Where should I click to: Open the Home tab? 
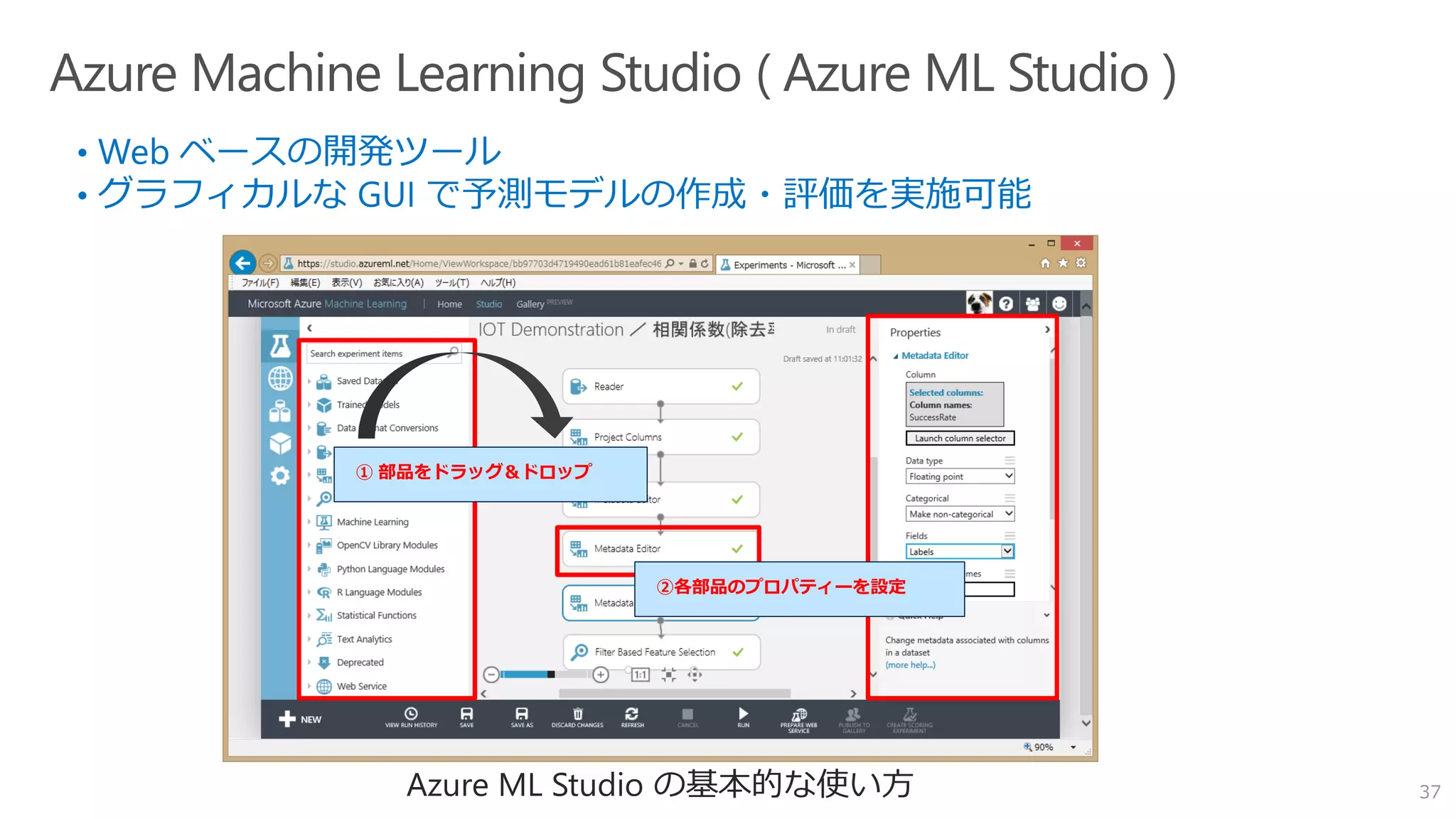(449, 304)
